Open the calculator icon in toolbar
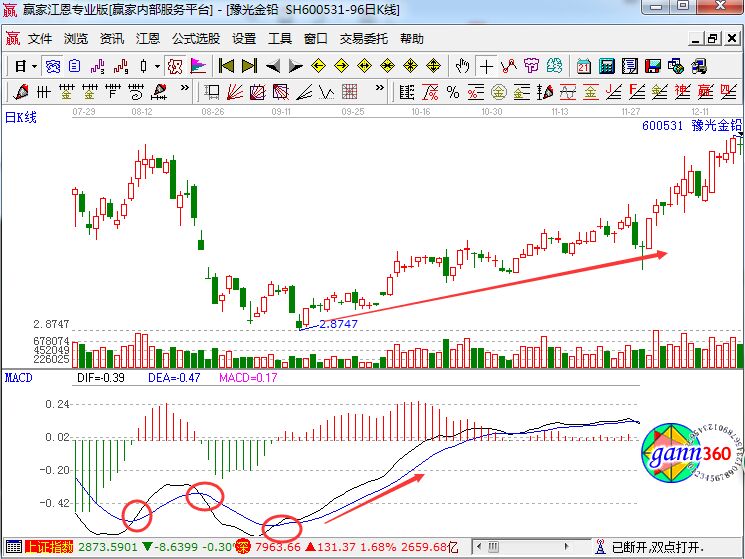Screen dimensions: 745x559 (x=606, y=66)
